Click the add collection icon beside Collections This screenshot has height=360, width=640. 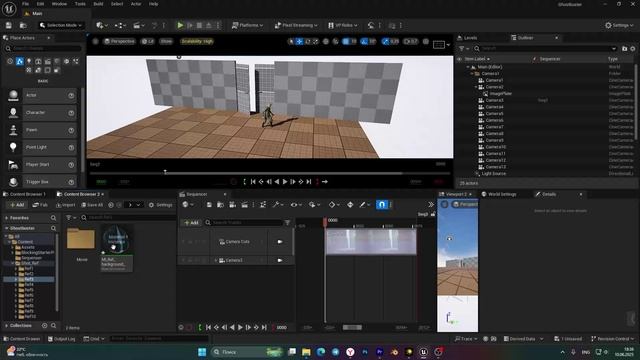click(44, 326)
